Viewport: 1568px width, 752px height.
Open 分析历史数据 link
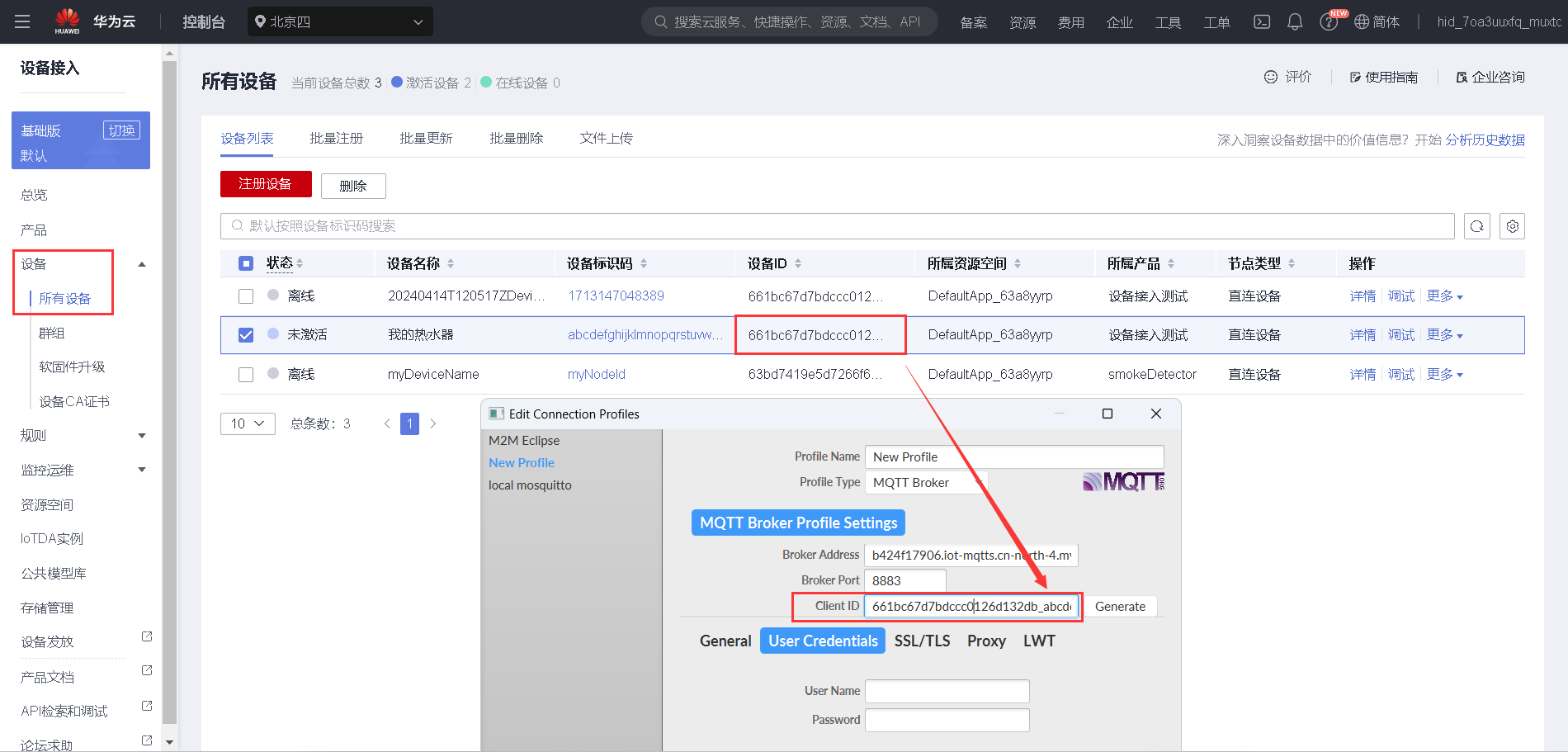pyautogui.click(x=1485, y=140)
